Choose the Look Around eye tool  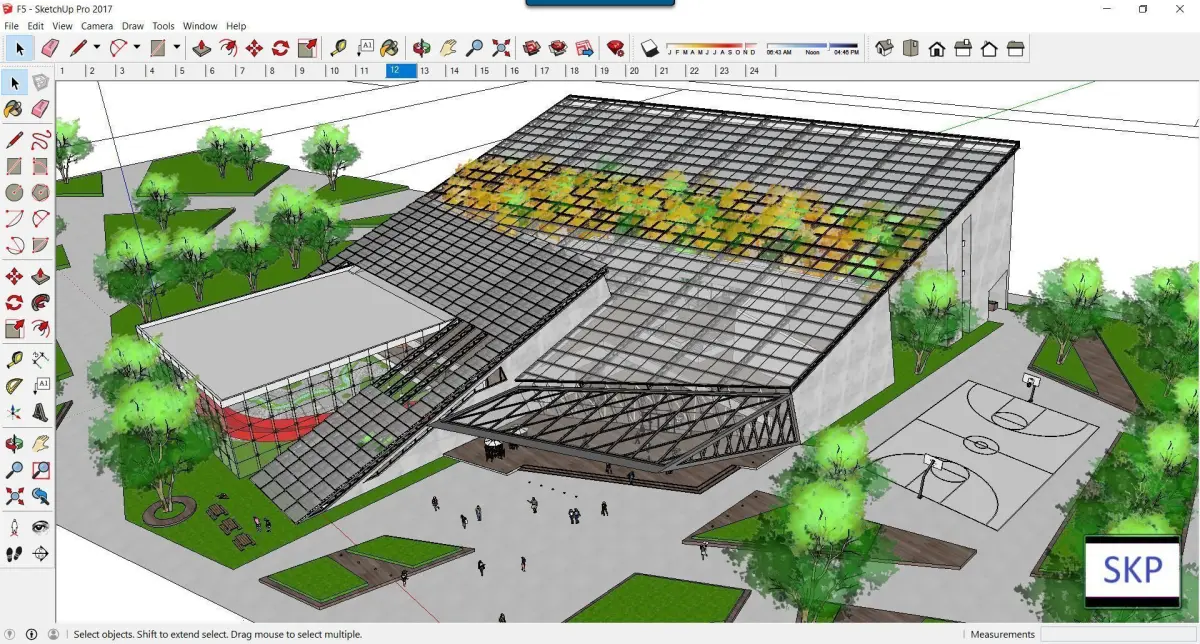[40, 526]
